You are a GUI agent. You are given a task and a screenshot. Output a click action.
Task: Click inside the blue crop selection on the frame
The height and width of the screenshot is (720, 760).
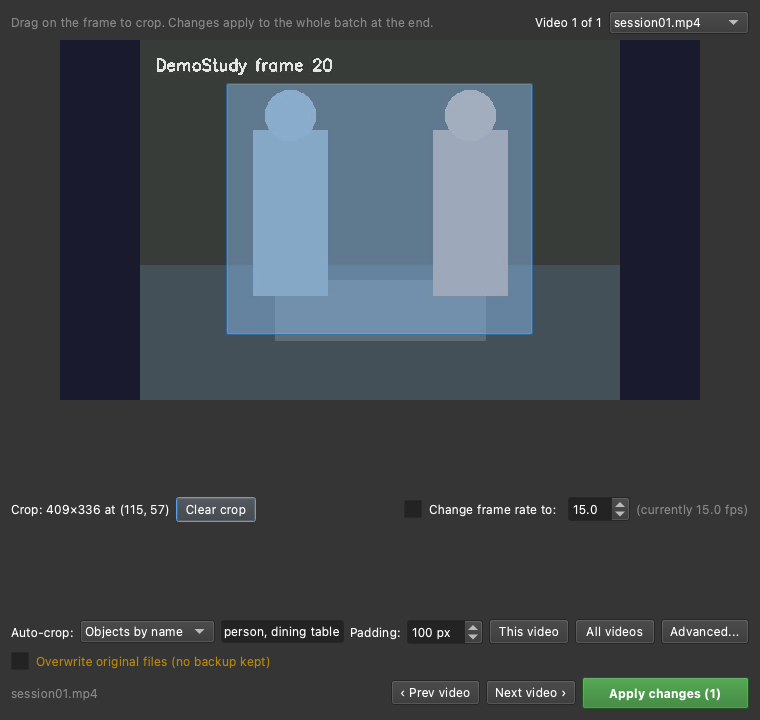pos(380,208)
